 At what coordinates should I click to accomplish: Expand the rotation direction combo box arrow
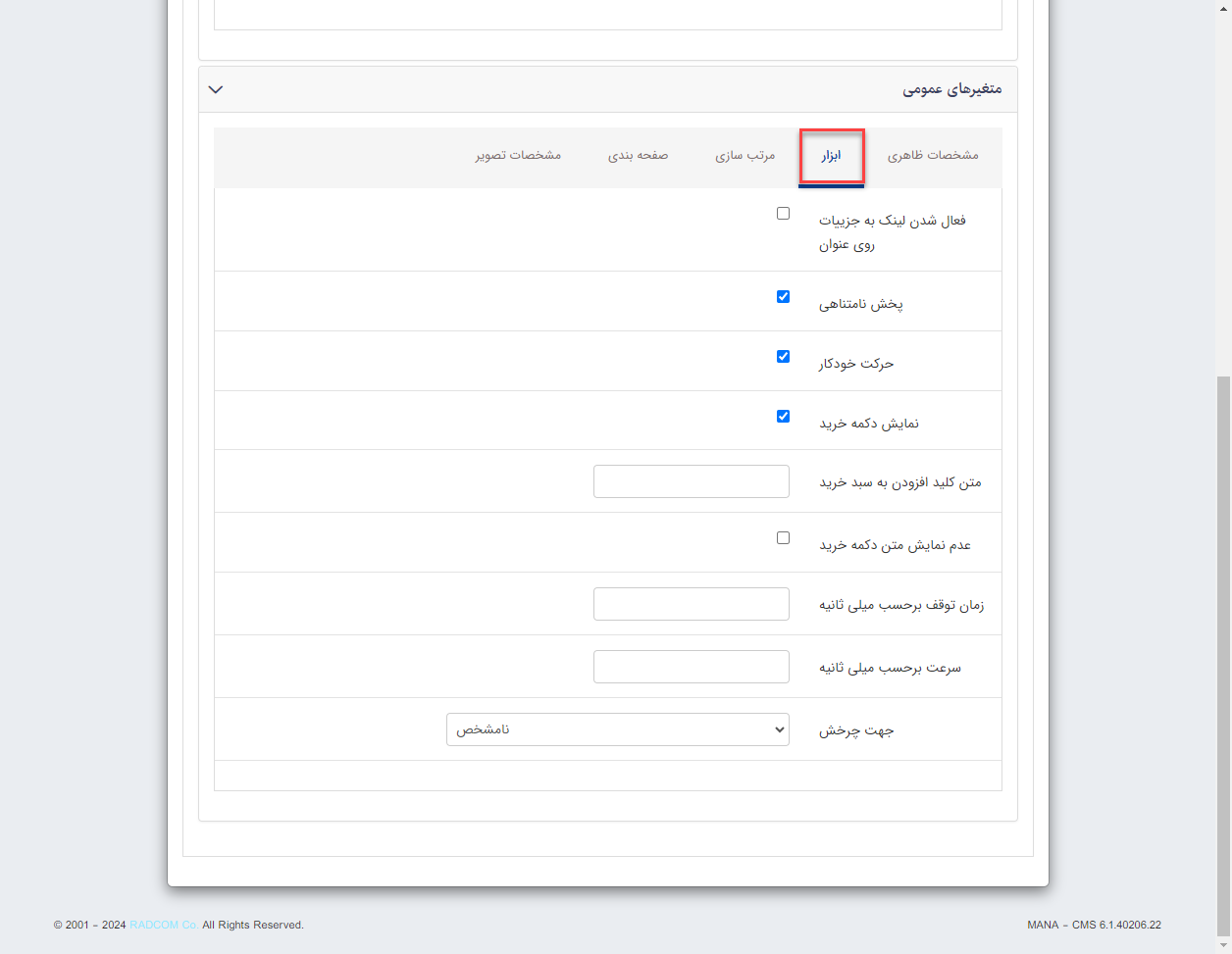coord(780,728)
